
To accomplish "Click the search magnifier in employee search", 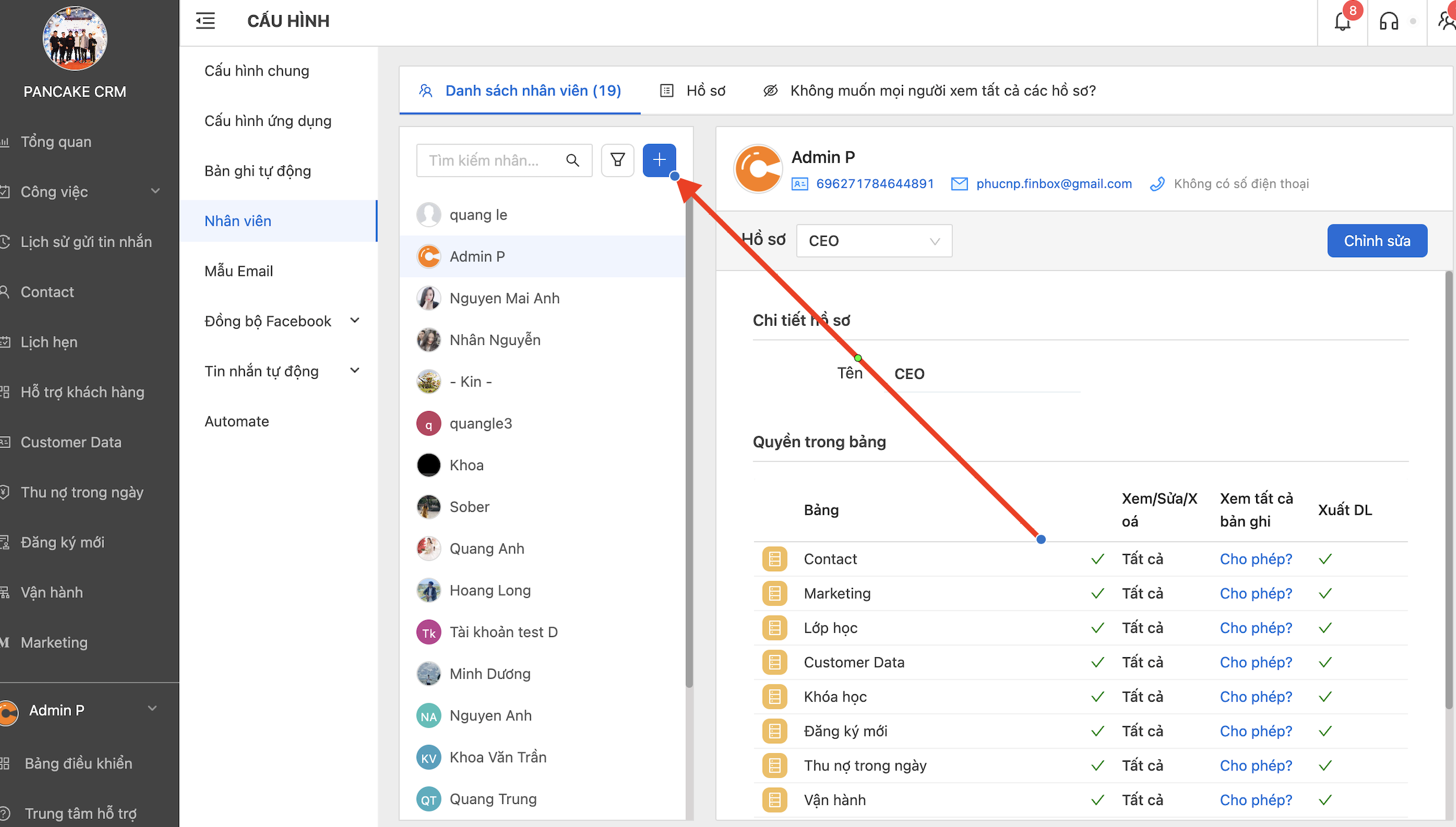I will [x=573, y=160].
